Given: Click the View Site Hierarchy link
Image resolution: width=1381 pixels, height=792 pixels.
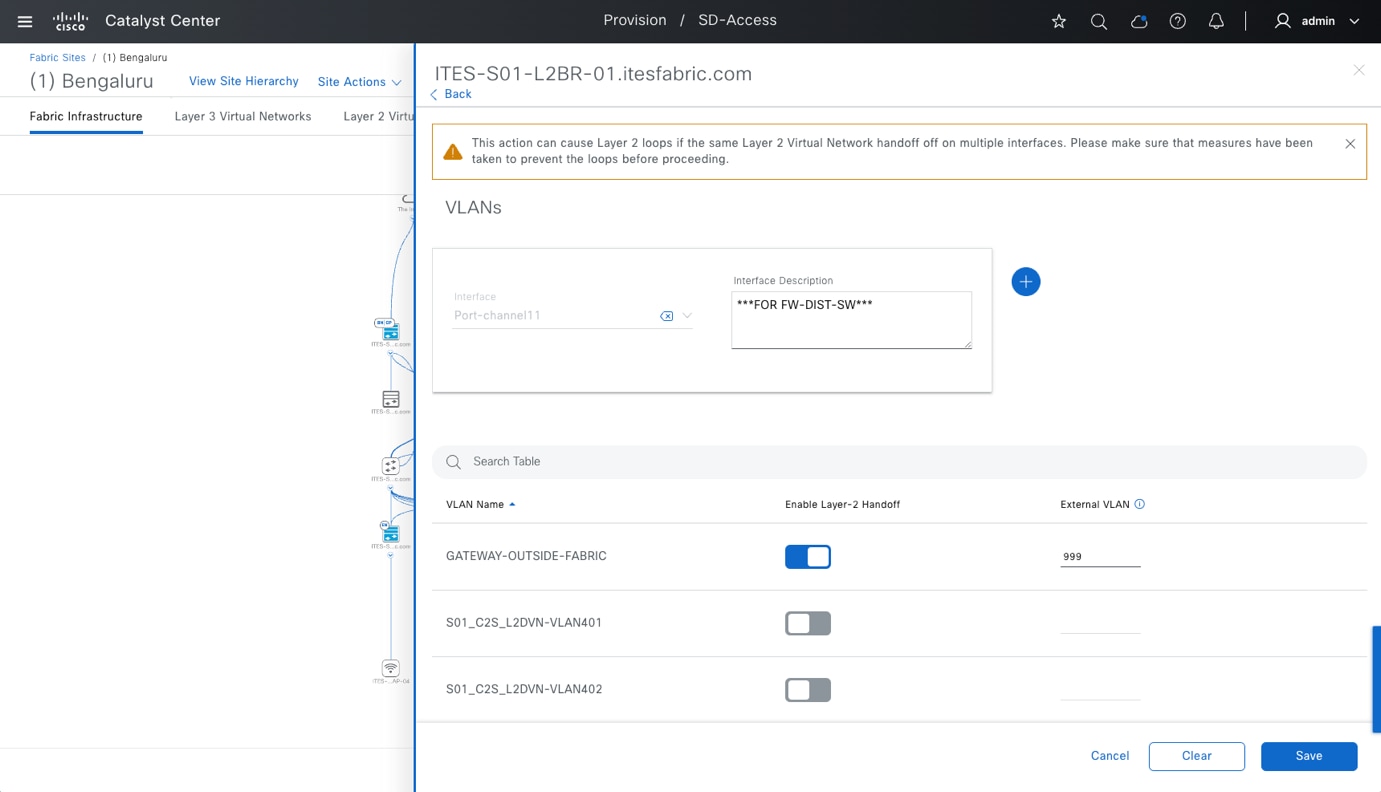Looking at the screenshot, I should tap(243, 81).
